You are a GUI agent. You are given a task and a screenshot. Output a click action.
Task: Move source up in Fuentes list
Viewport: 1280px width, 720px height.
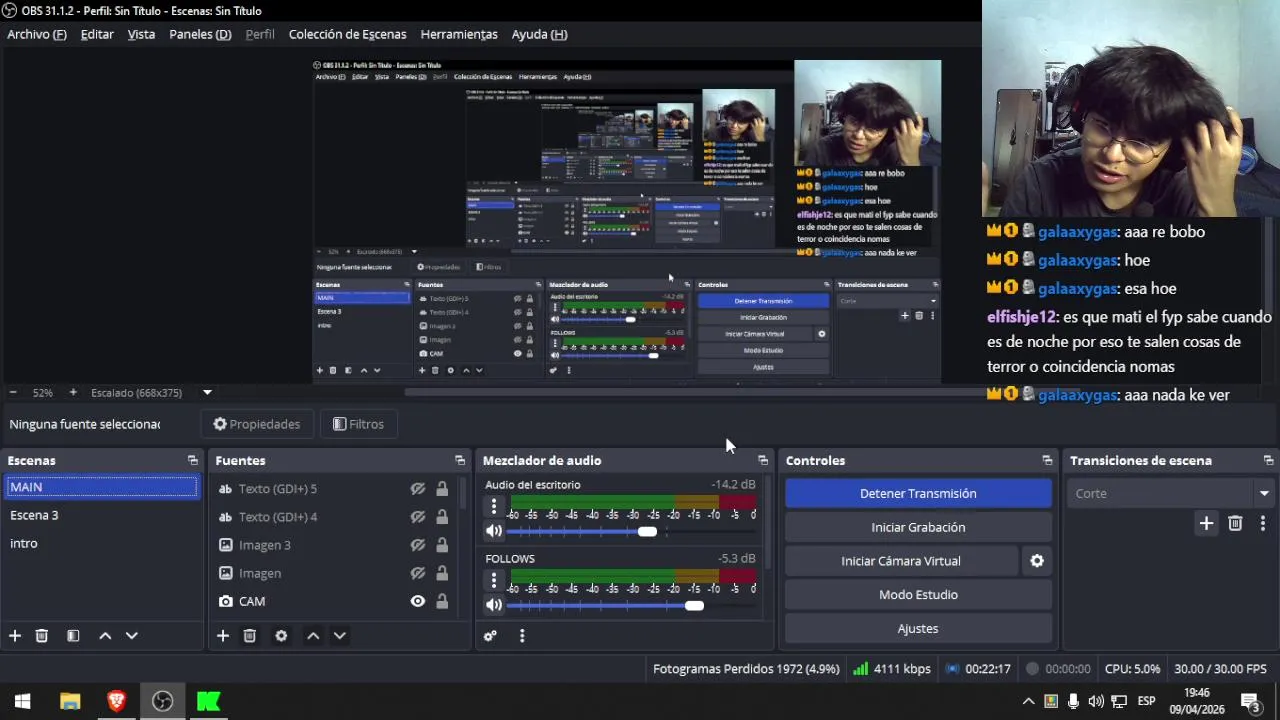pos(313,636)
